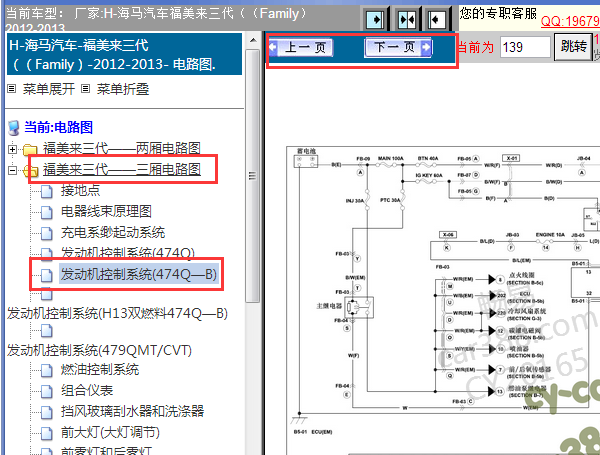Click 菜单折叠 to collapse all menus

point(123,89)
